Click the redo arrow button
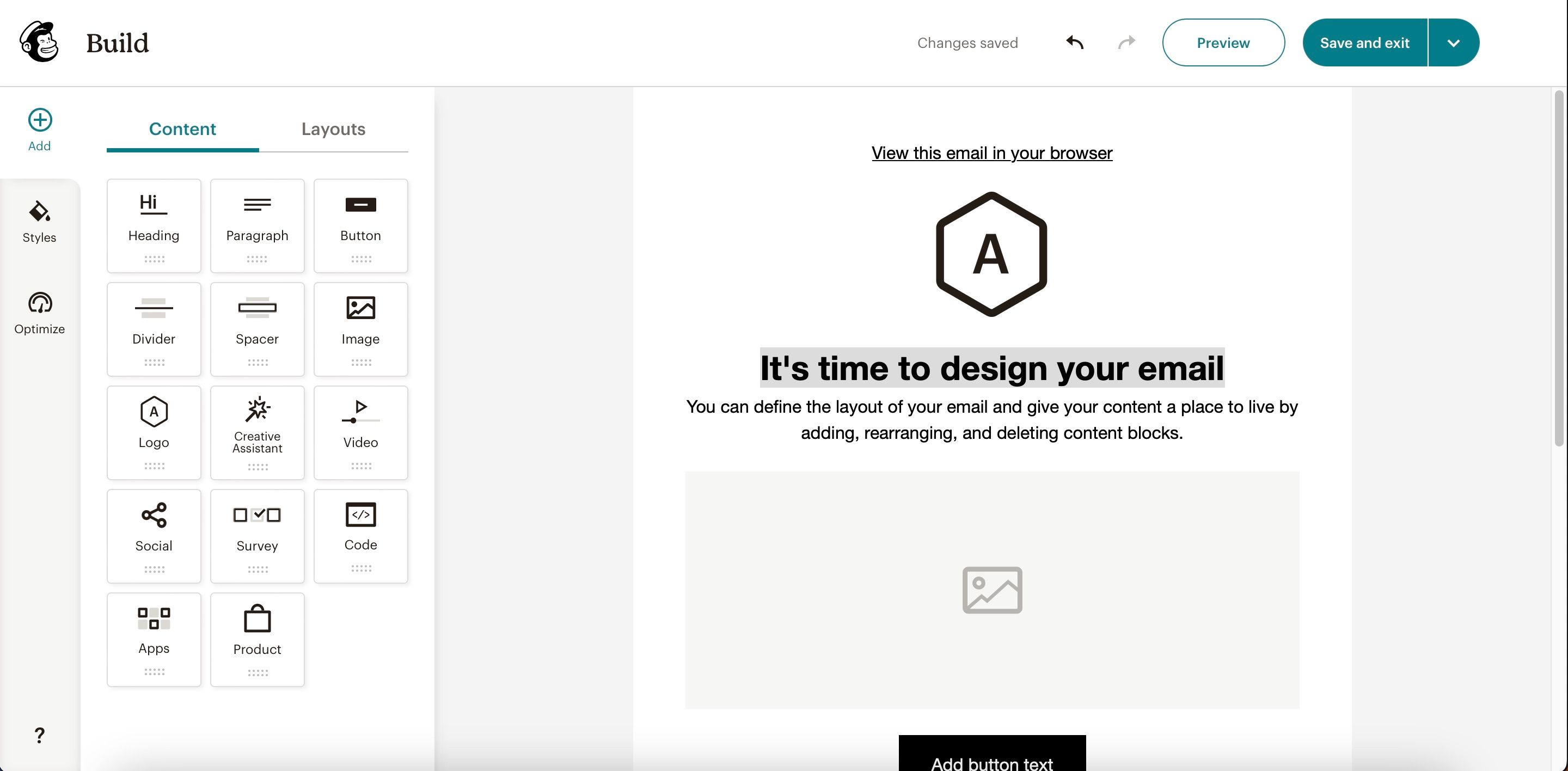 (1124, 42)
